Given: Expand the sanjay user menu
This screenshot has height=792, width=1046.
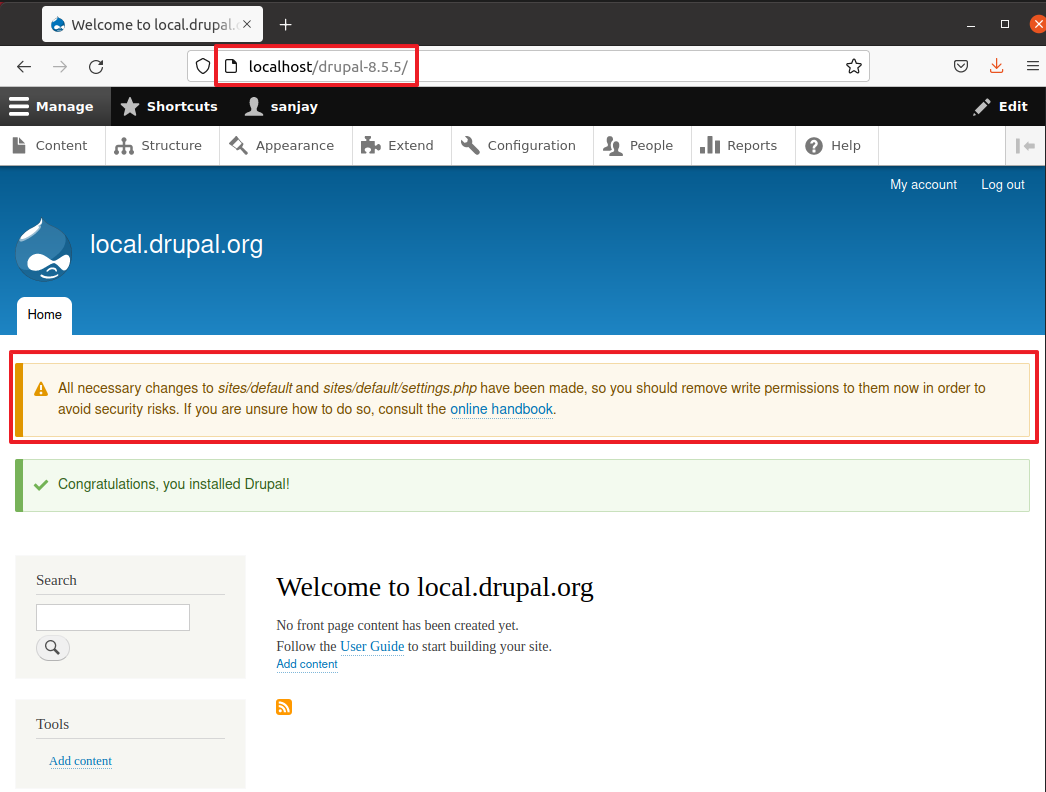Looking at the screenshot, I should point(282,106).
